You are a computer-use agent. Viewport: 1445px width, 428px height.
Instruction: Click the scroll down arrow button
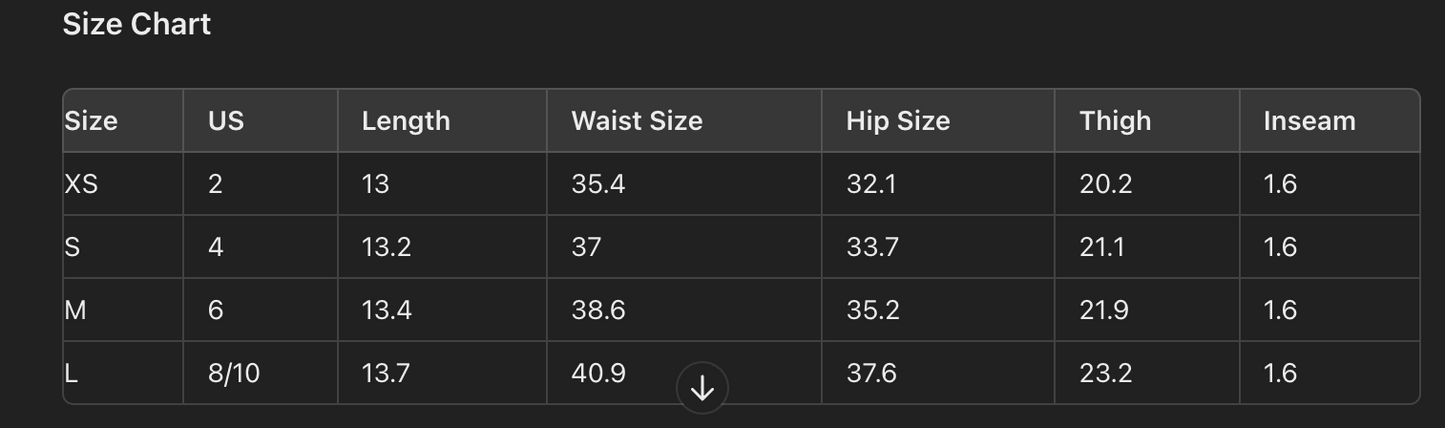pos(702,388)
